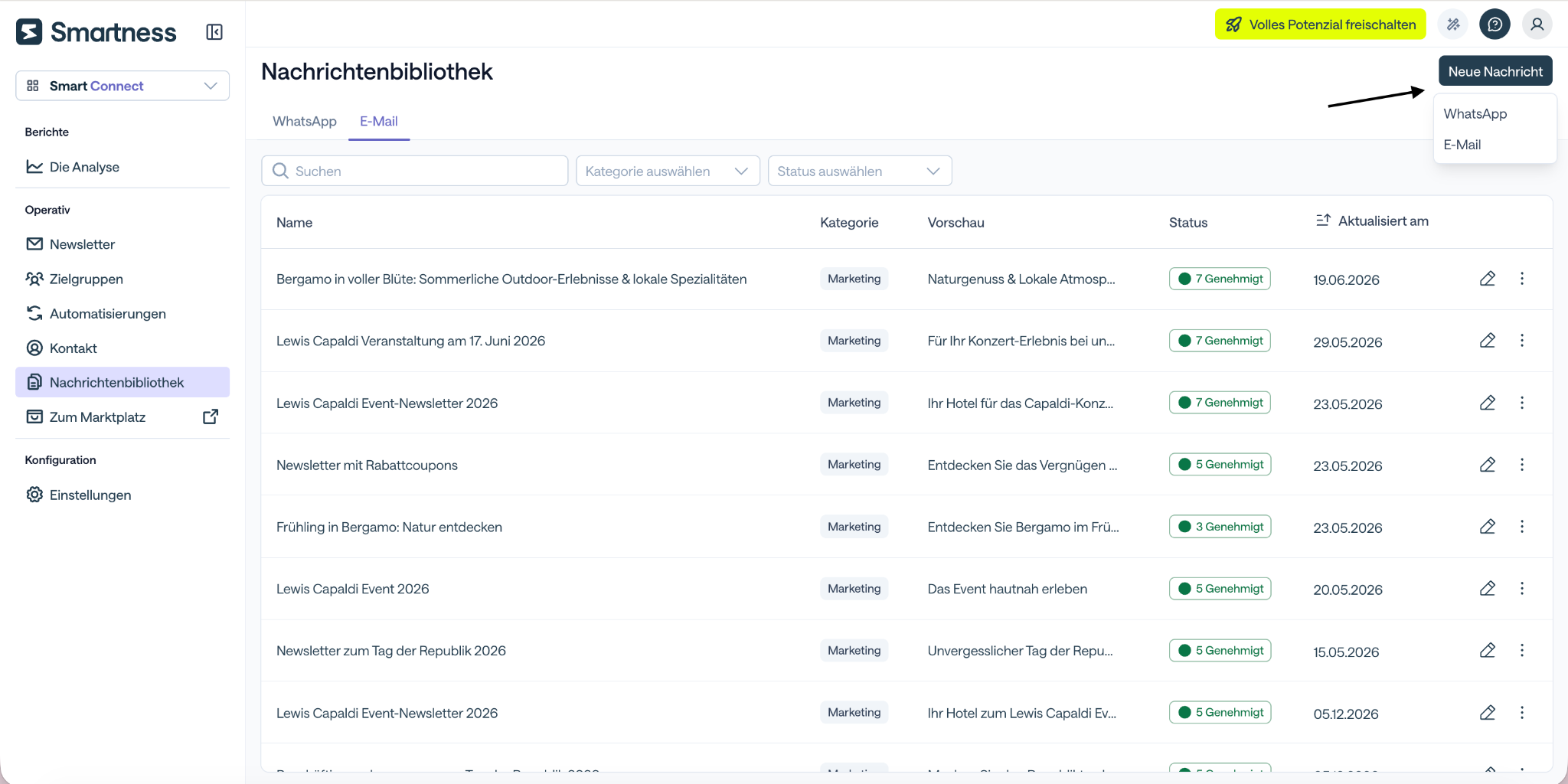The image size is (1568, 784).
Task: Open the help chat icon
Action: [1494, 24]
